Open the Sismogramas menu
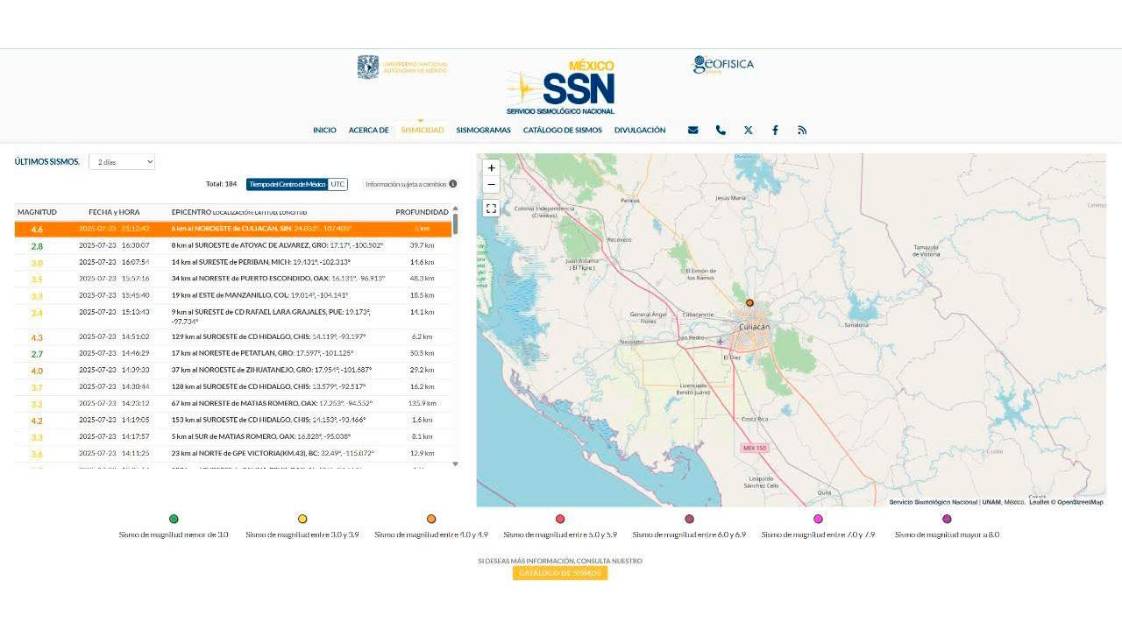The image size is (1122, 630). point(483,130)
